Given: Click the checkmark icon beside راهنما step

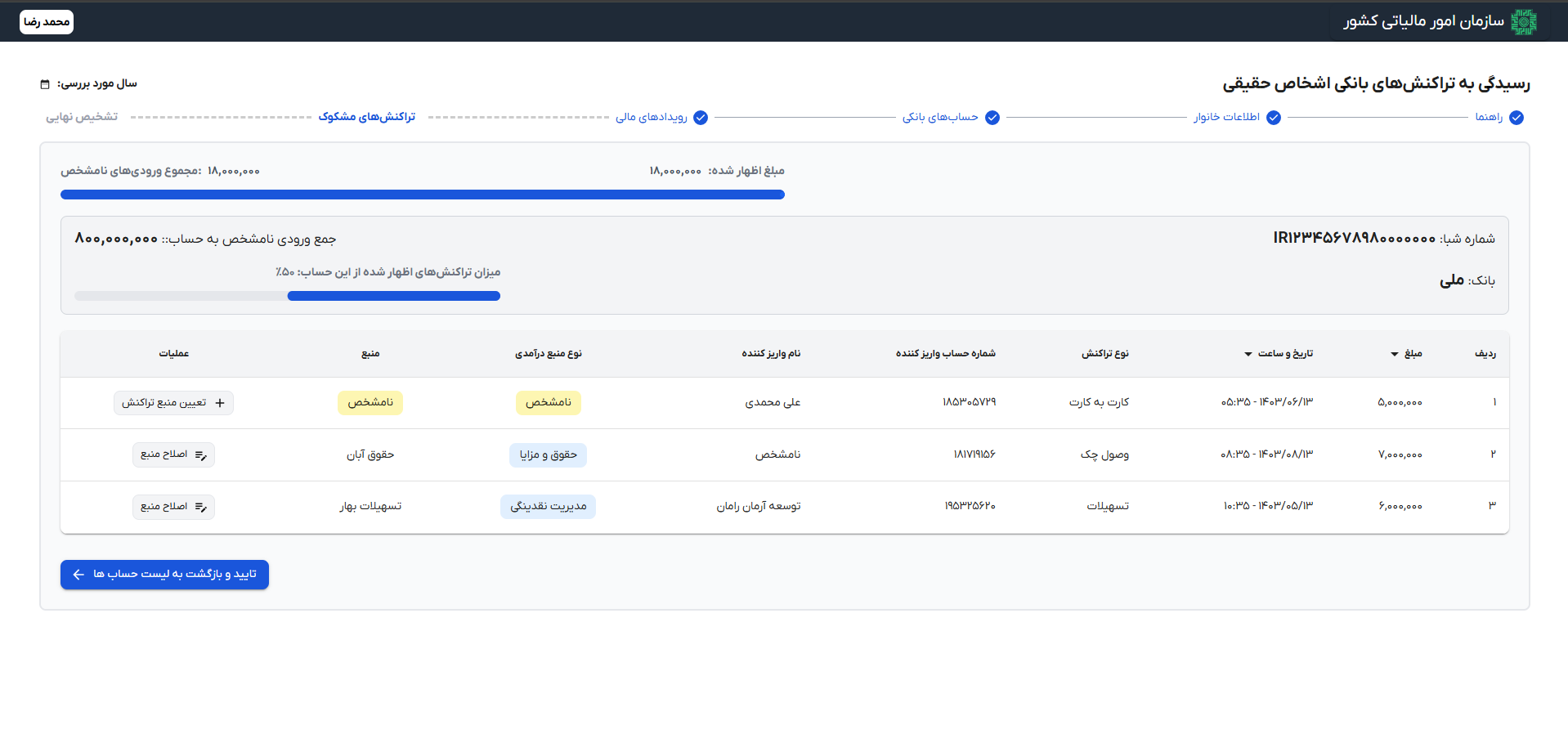Looking at the screenshot, I should (x=1516, y=118).
